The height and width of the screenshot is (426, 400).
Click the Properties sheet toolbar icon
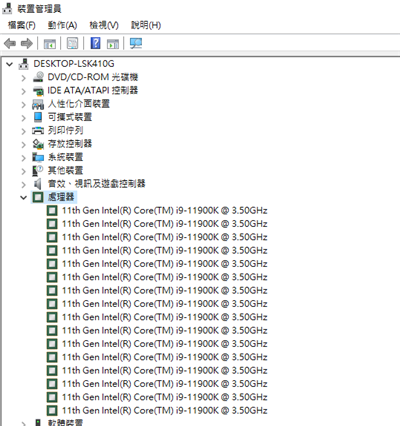72,43
